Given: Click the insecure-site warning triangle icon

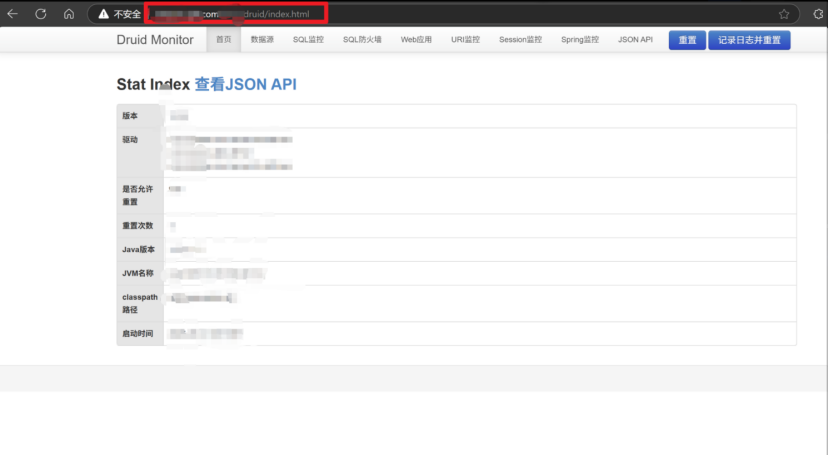Looking at the screenshot, I should click(104, 14).
